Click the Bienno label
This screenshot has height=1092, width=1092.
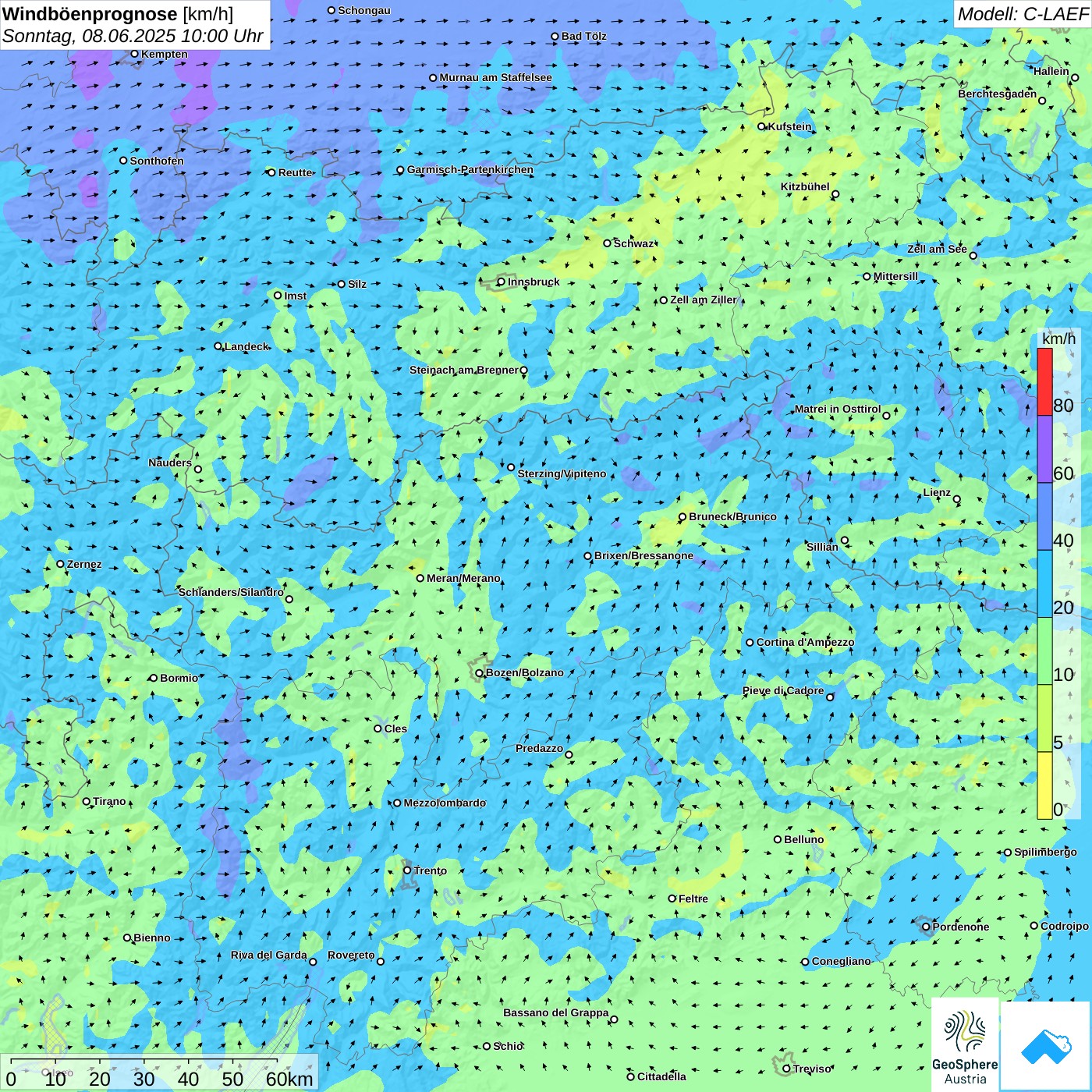click(x=152, y=938)
